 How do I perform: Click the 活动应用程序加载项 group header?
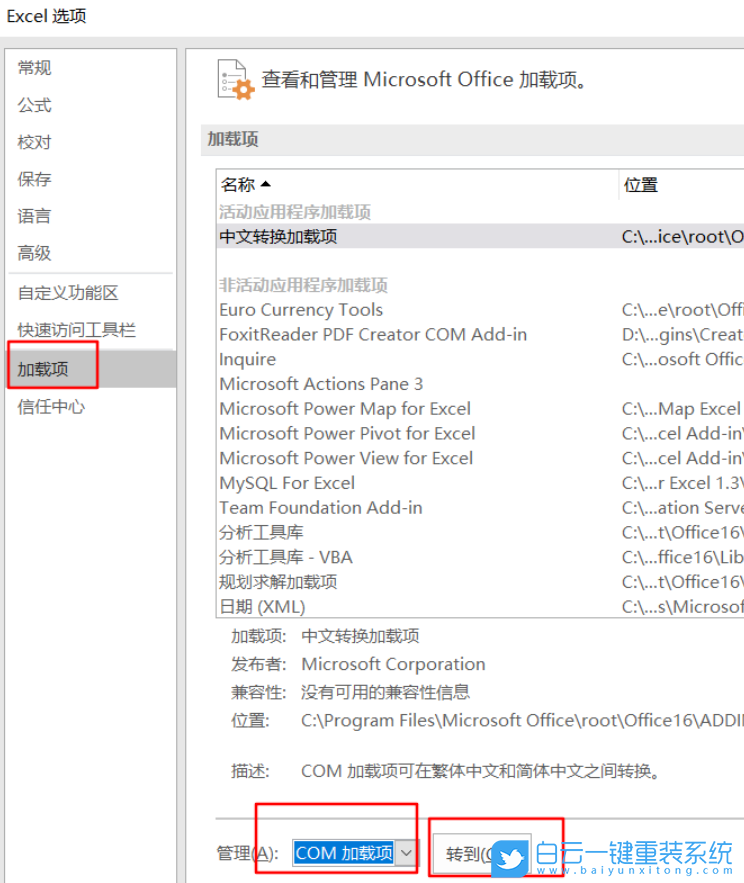pos(295,212)
